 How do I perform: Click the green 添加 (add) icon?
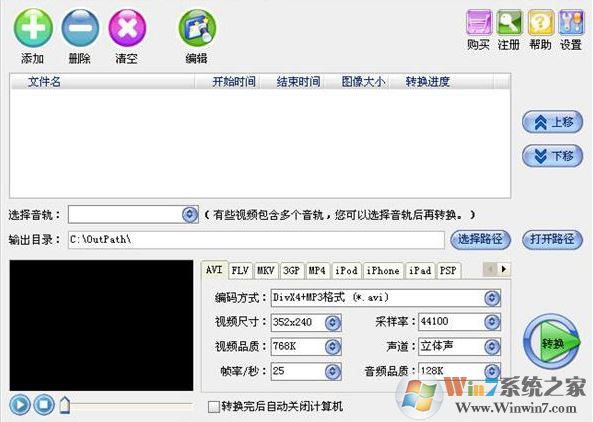tap(33, 28)
